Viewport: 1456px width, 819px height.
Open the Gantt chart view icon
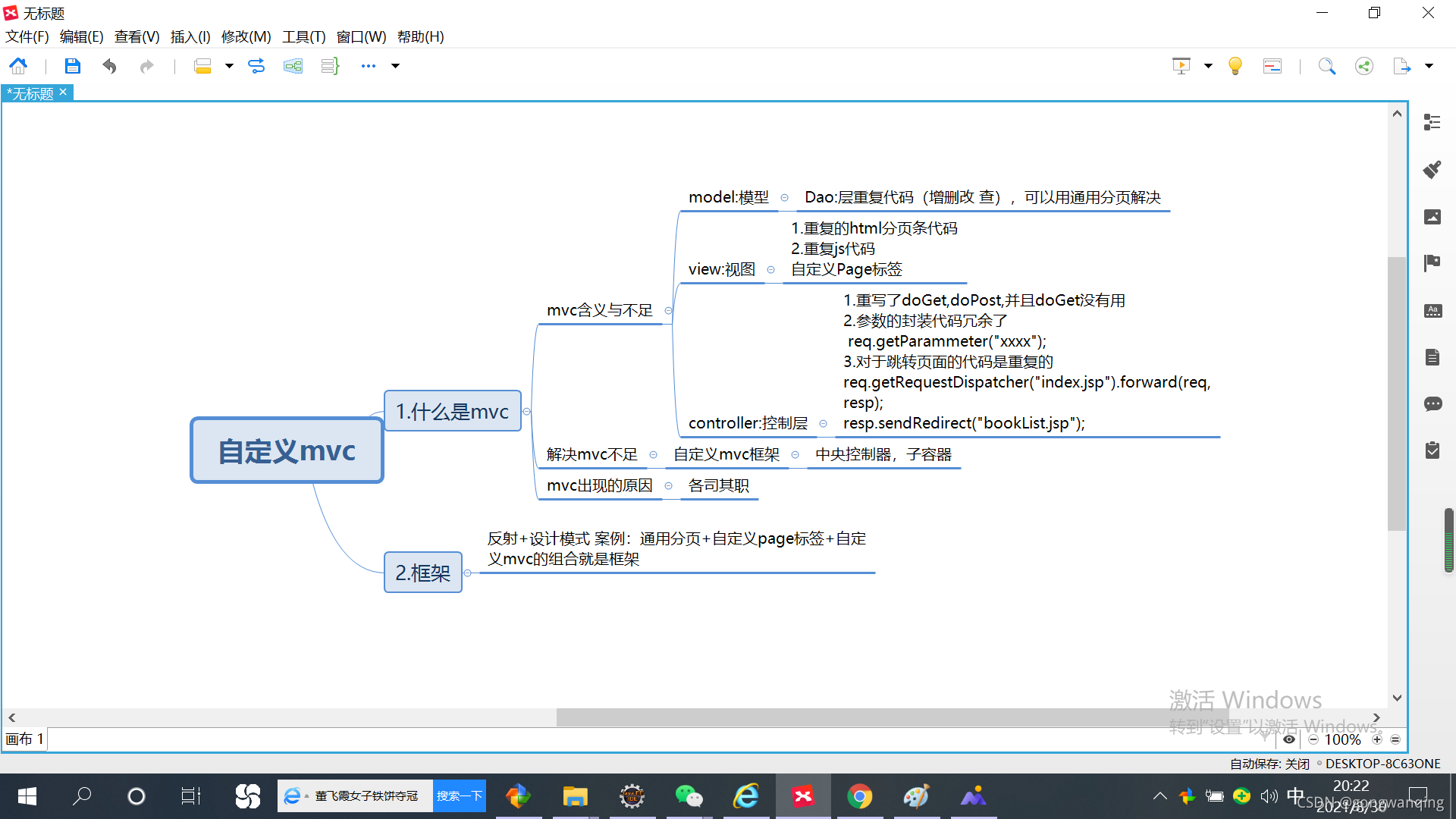(1272, 66)
